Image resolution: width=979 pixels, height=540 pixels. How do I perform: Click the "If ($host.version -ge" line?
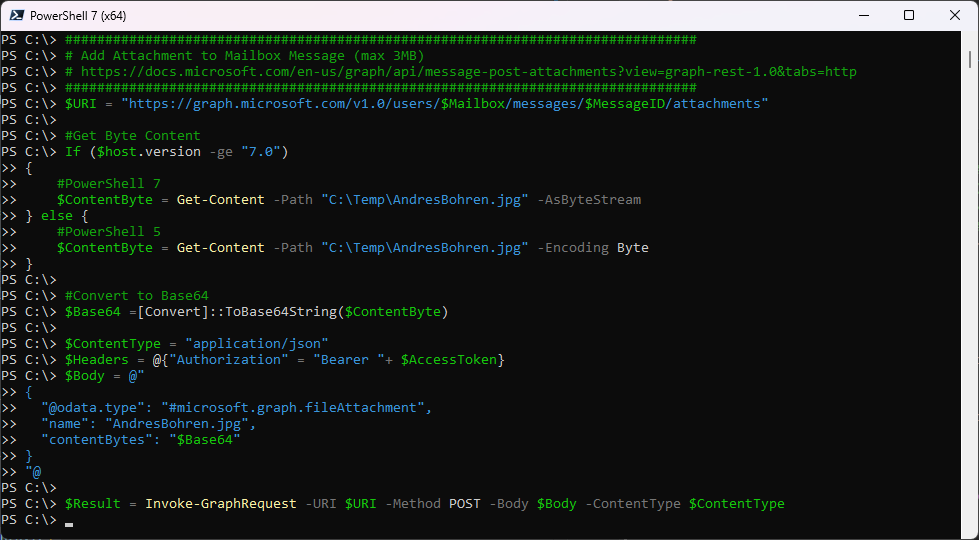coord(177,152)
